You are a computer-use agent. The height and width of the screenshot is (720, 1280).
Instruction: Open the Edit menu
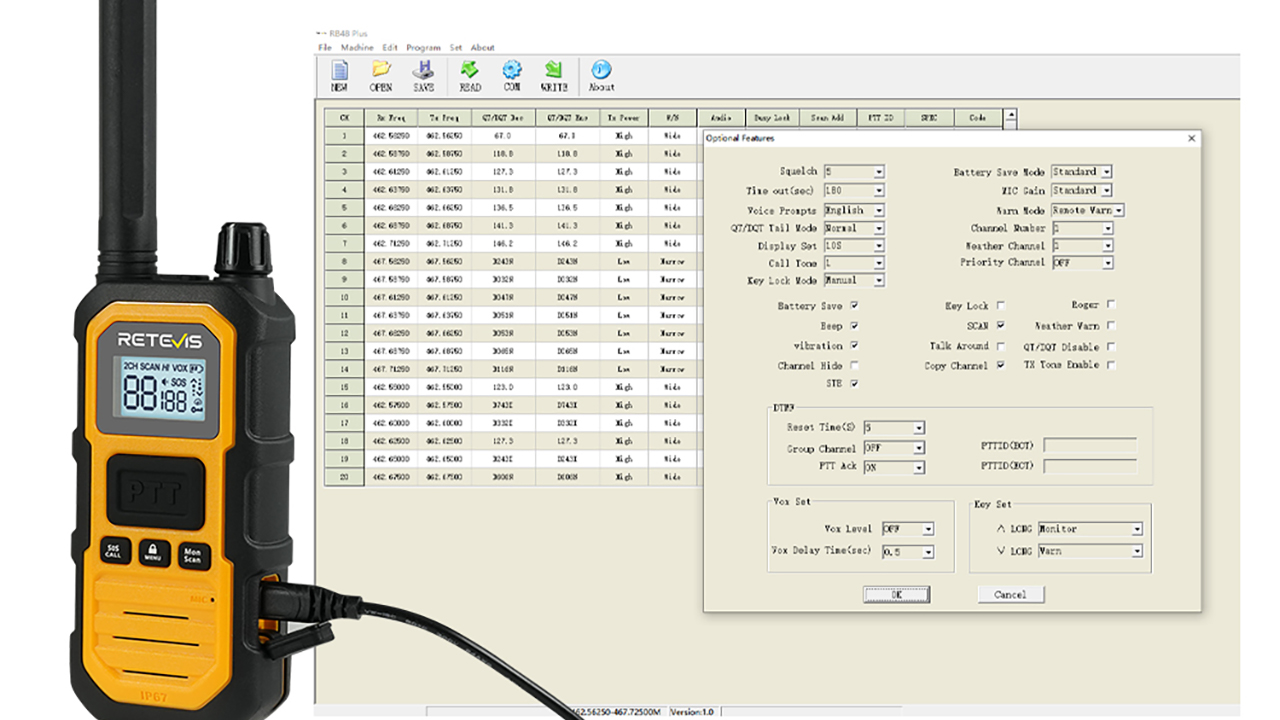tap(390, 47)
